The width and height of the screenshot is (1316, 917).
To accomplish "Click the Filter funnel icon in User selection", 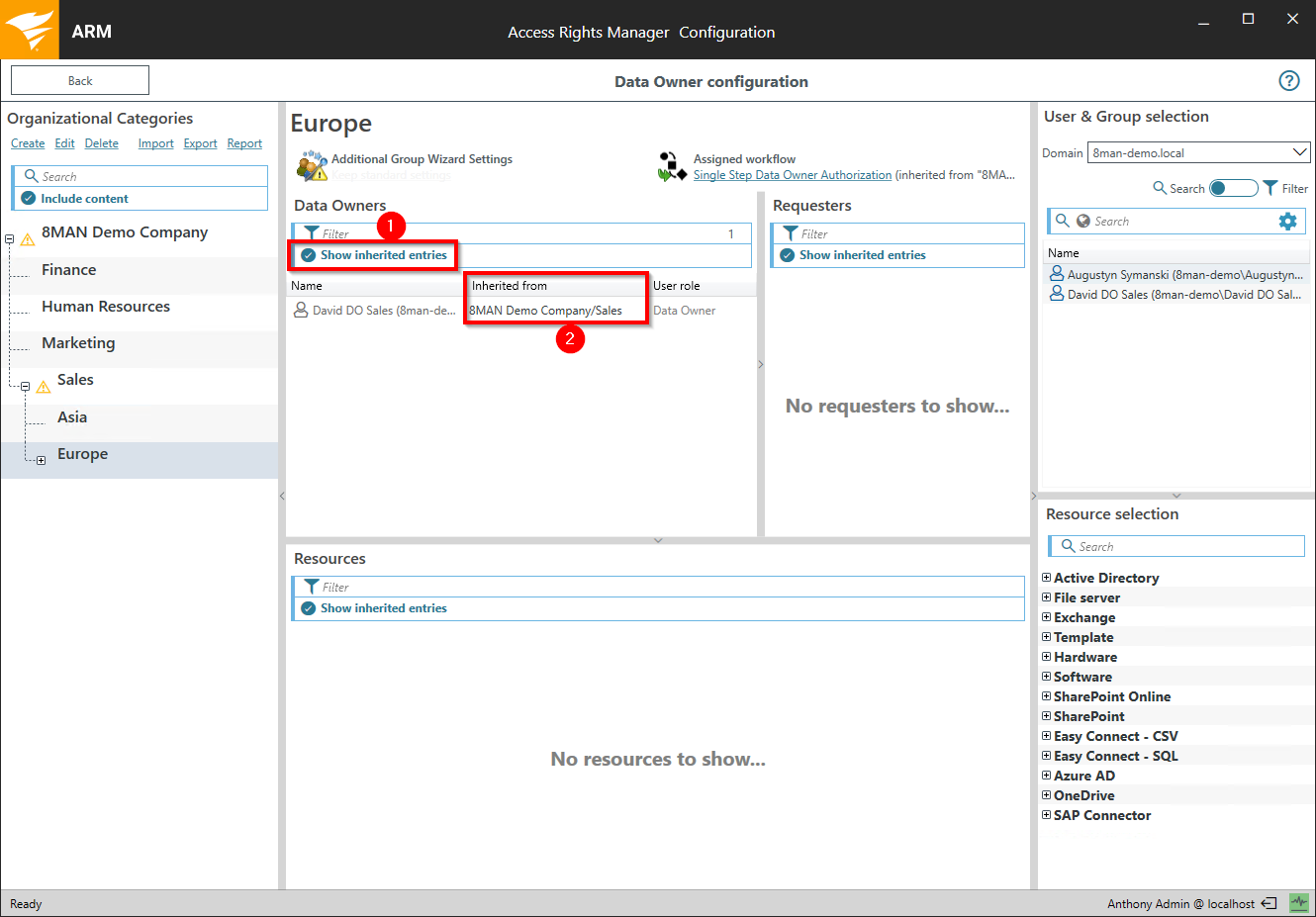I will click(x=1270, y=188).
